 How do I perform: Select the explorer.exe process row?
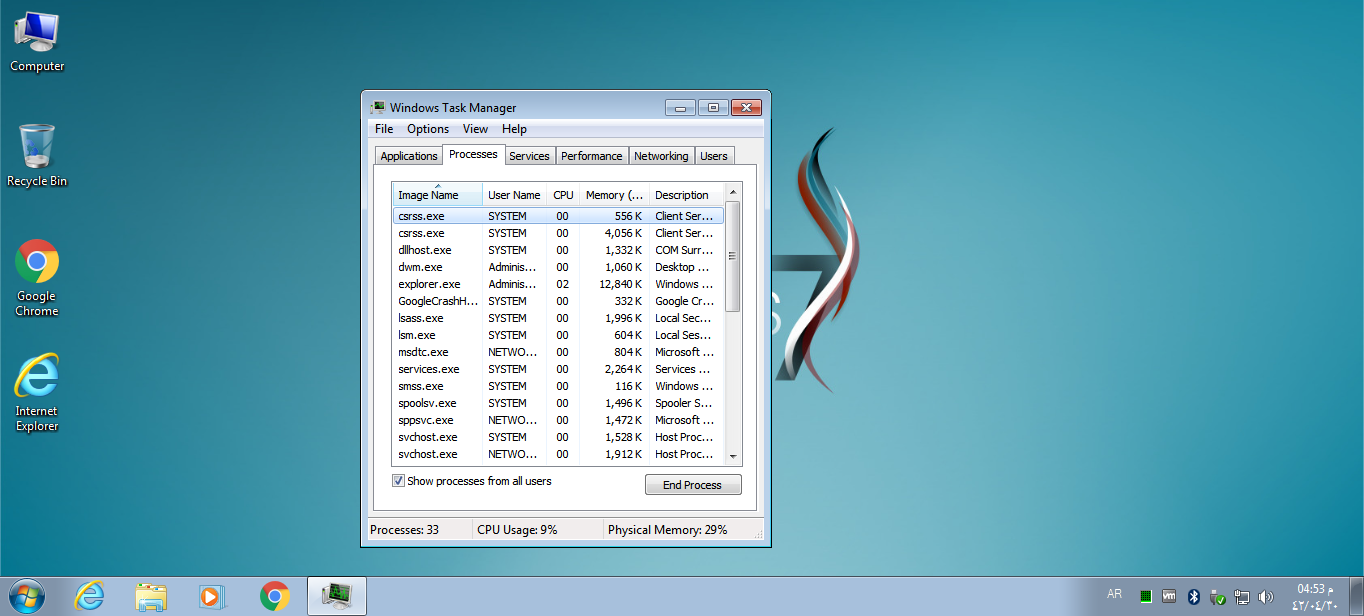click(558, 284)
